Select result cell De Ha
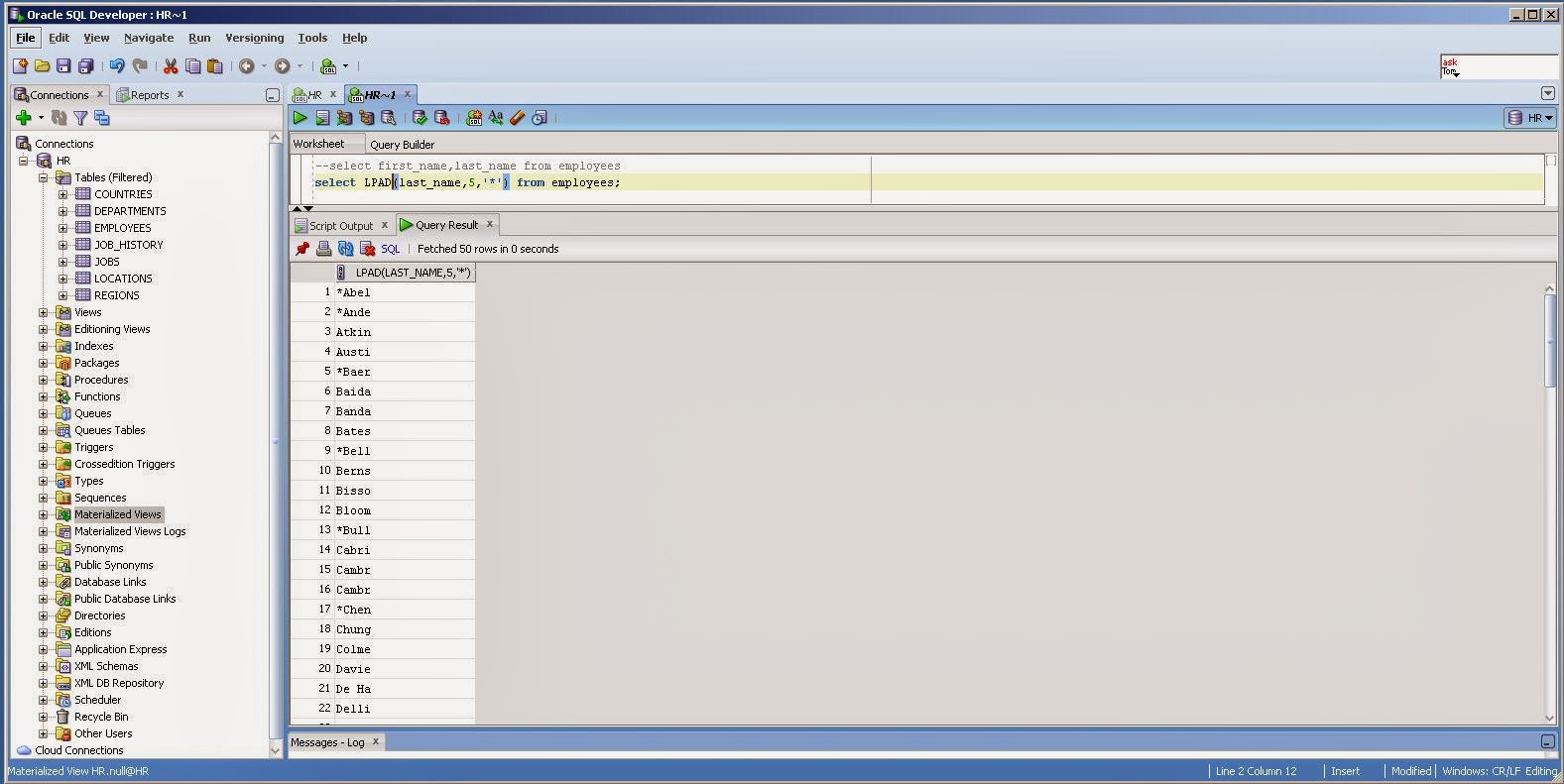The width and height of the screenshot is (1564, 784). [405, 689]
